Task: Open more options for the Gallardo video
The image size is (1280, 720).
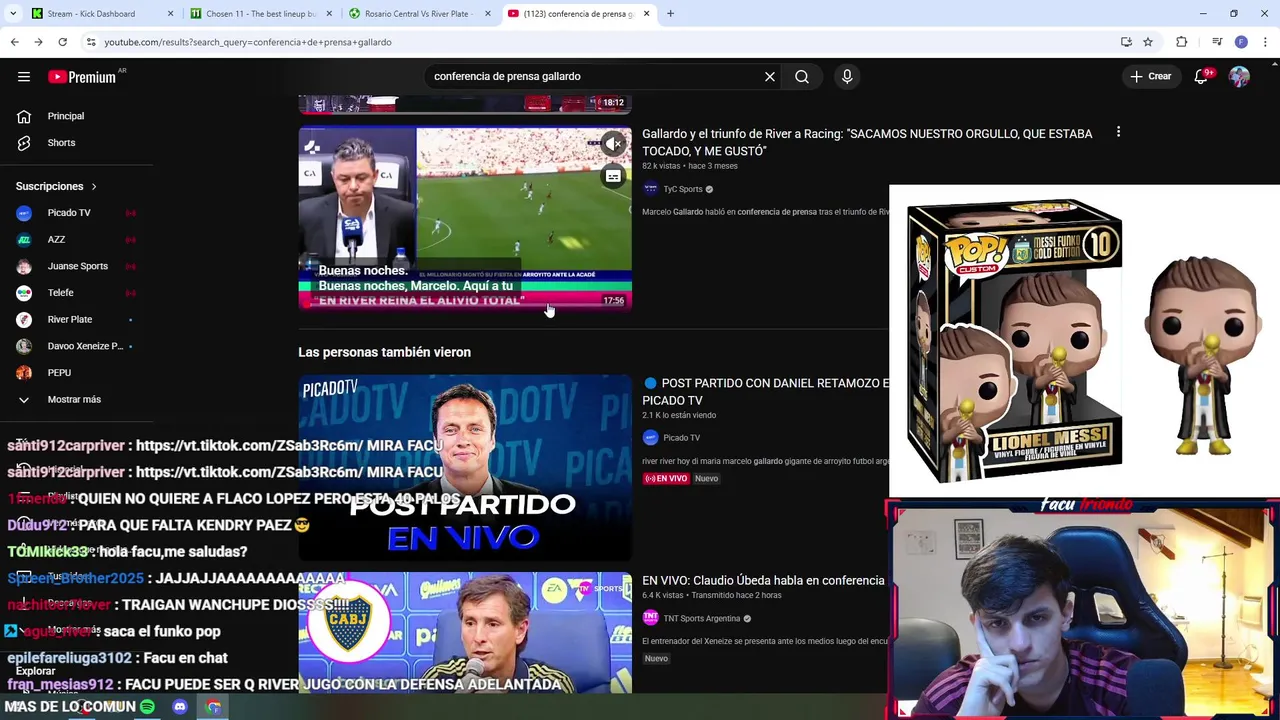Action: (1118, 132)
